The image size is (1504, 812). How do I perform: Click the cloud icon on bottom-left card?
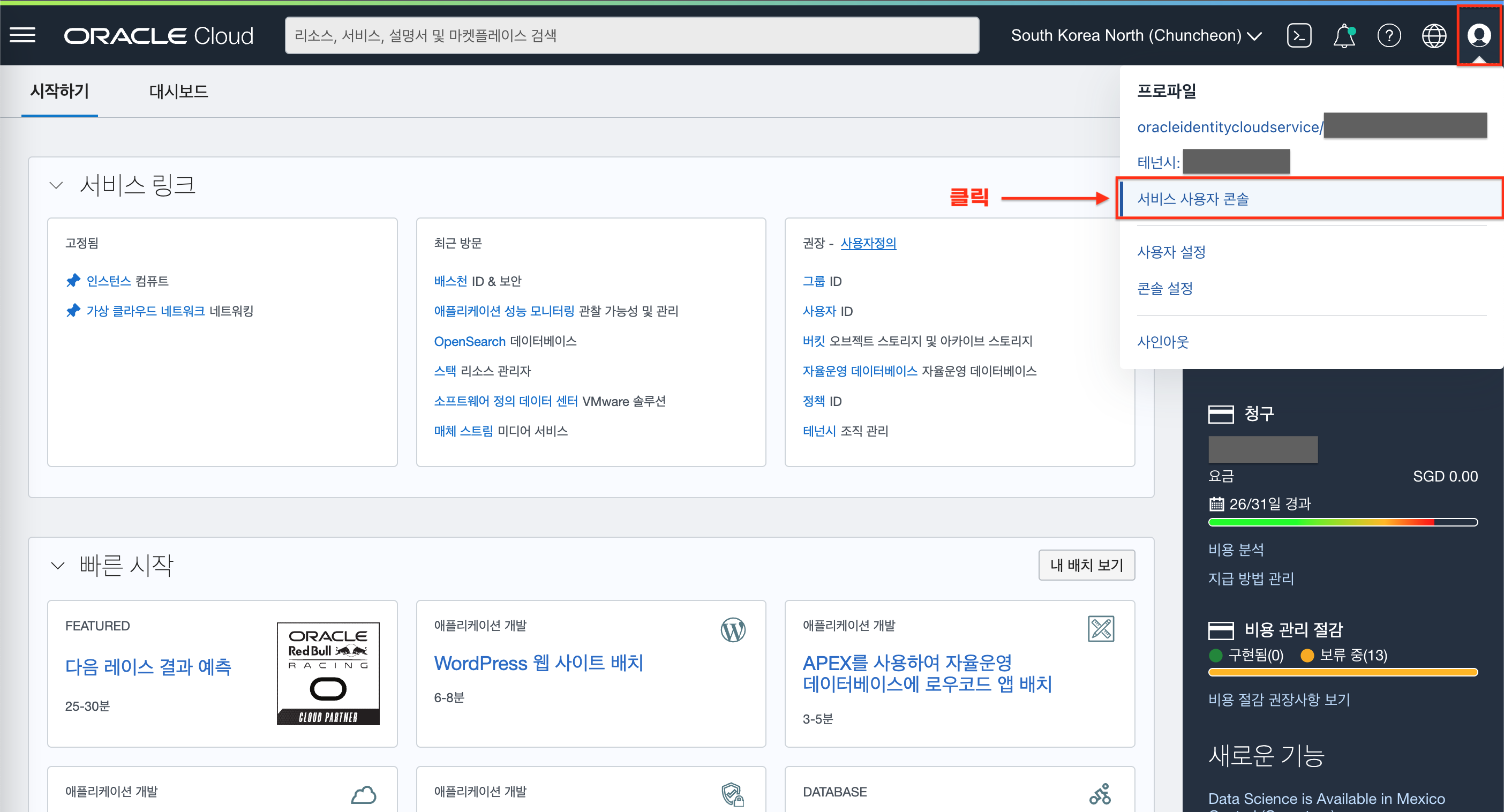click(x=364, y=794)
